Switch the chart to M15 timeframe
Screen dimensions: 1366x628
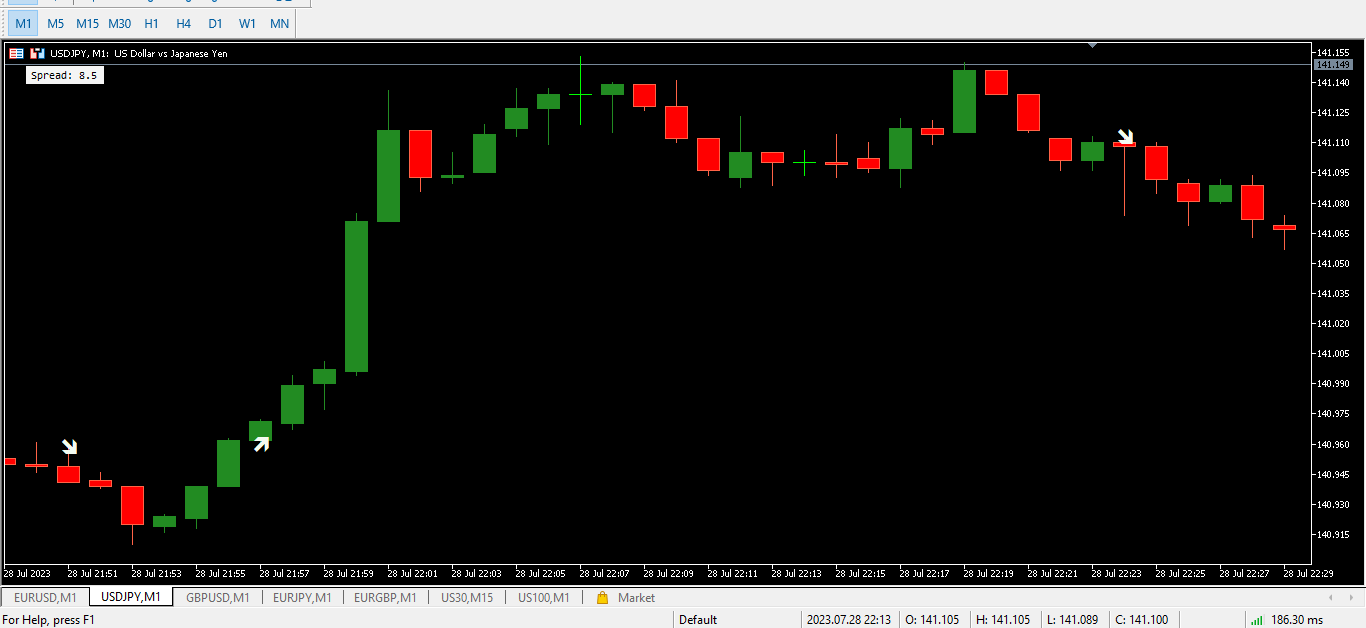(87, 23)
